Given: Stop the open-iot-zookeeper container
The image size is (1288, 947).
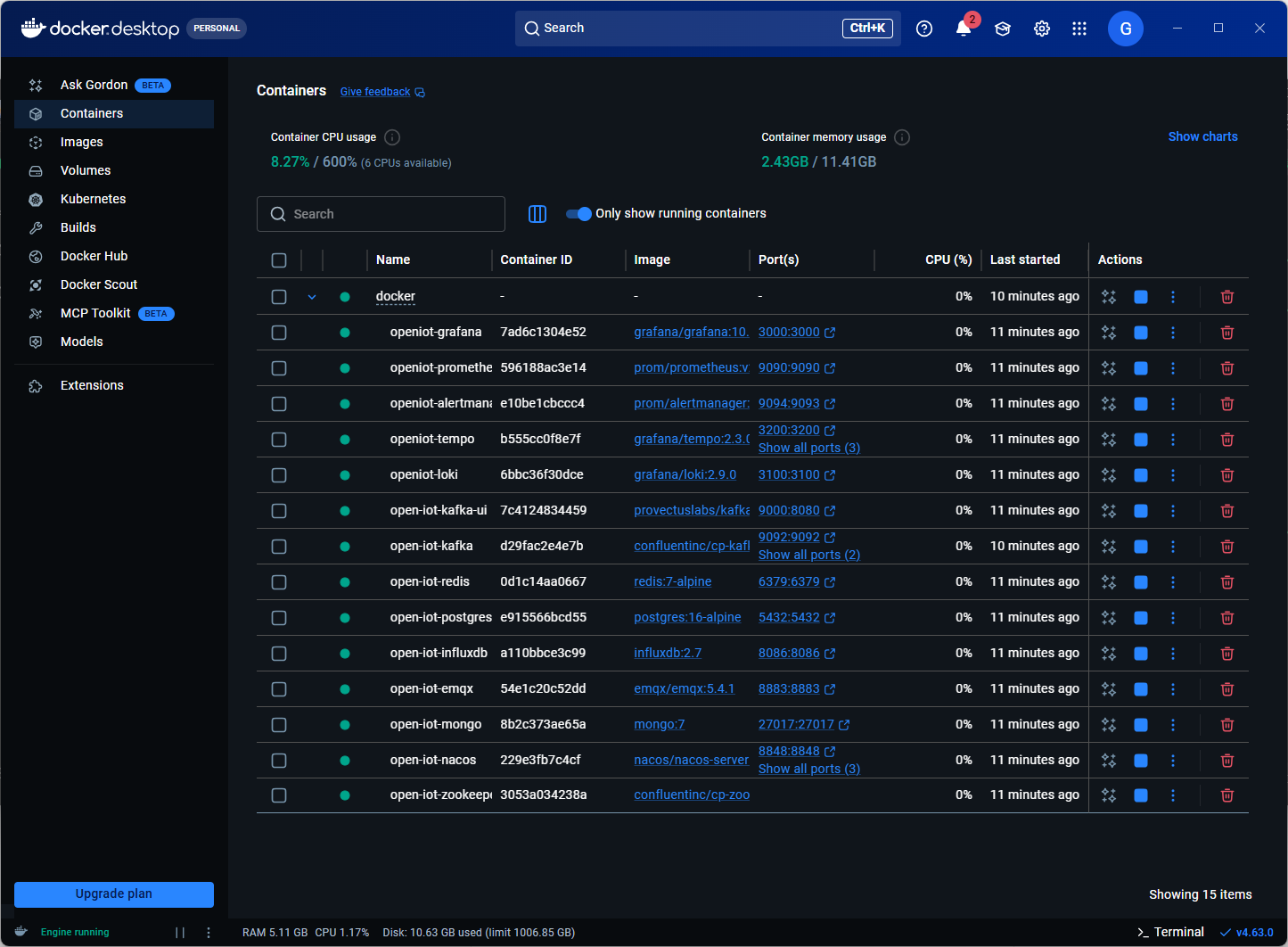Looking at the screenshot, I should tap(1141, 795).
